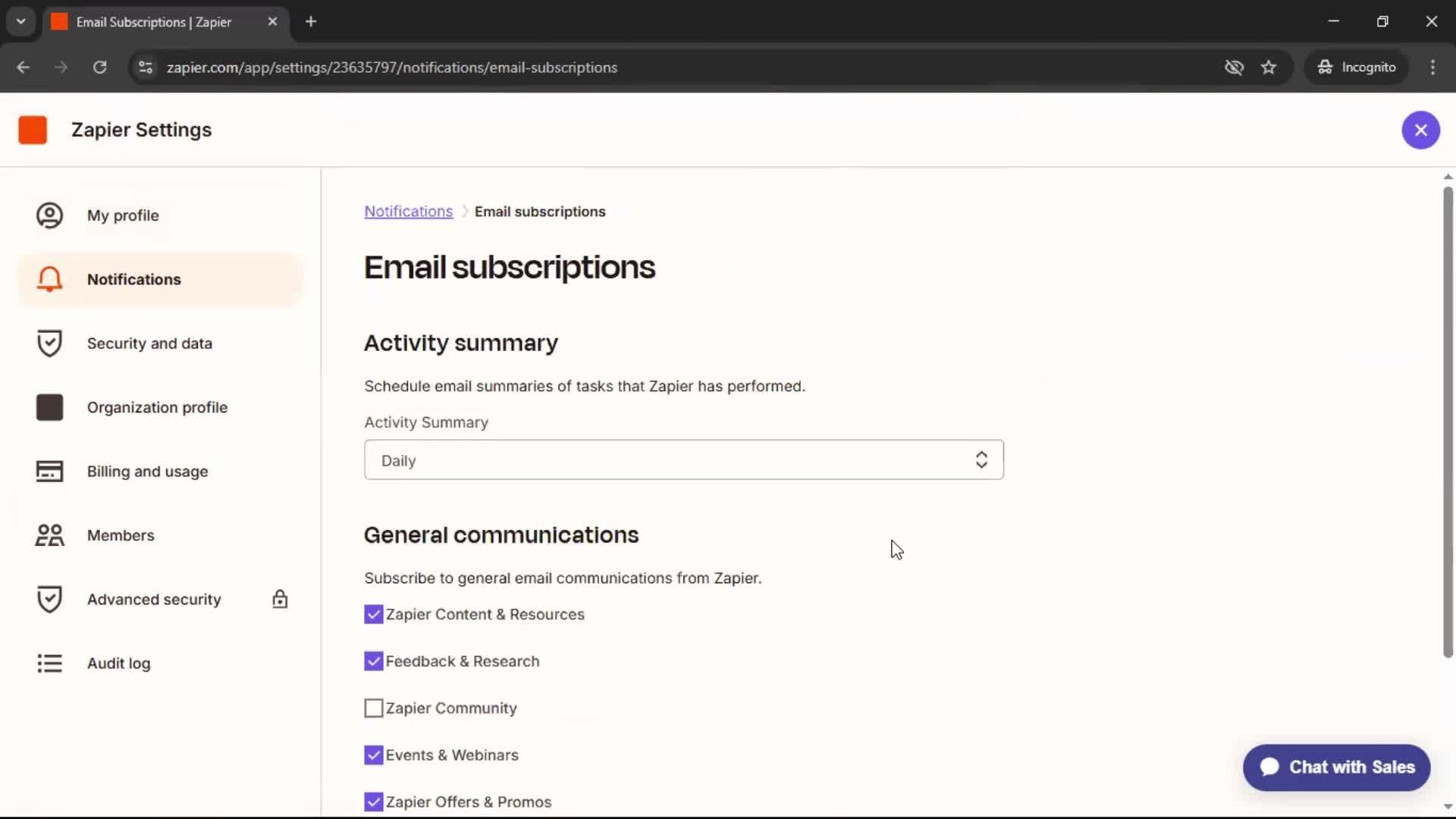This screenshot has height=819, width=1456.
Task: Click the Events & Webinars label text
Action: [452, 755]
